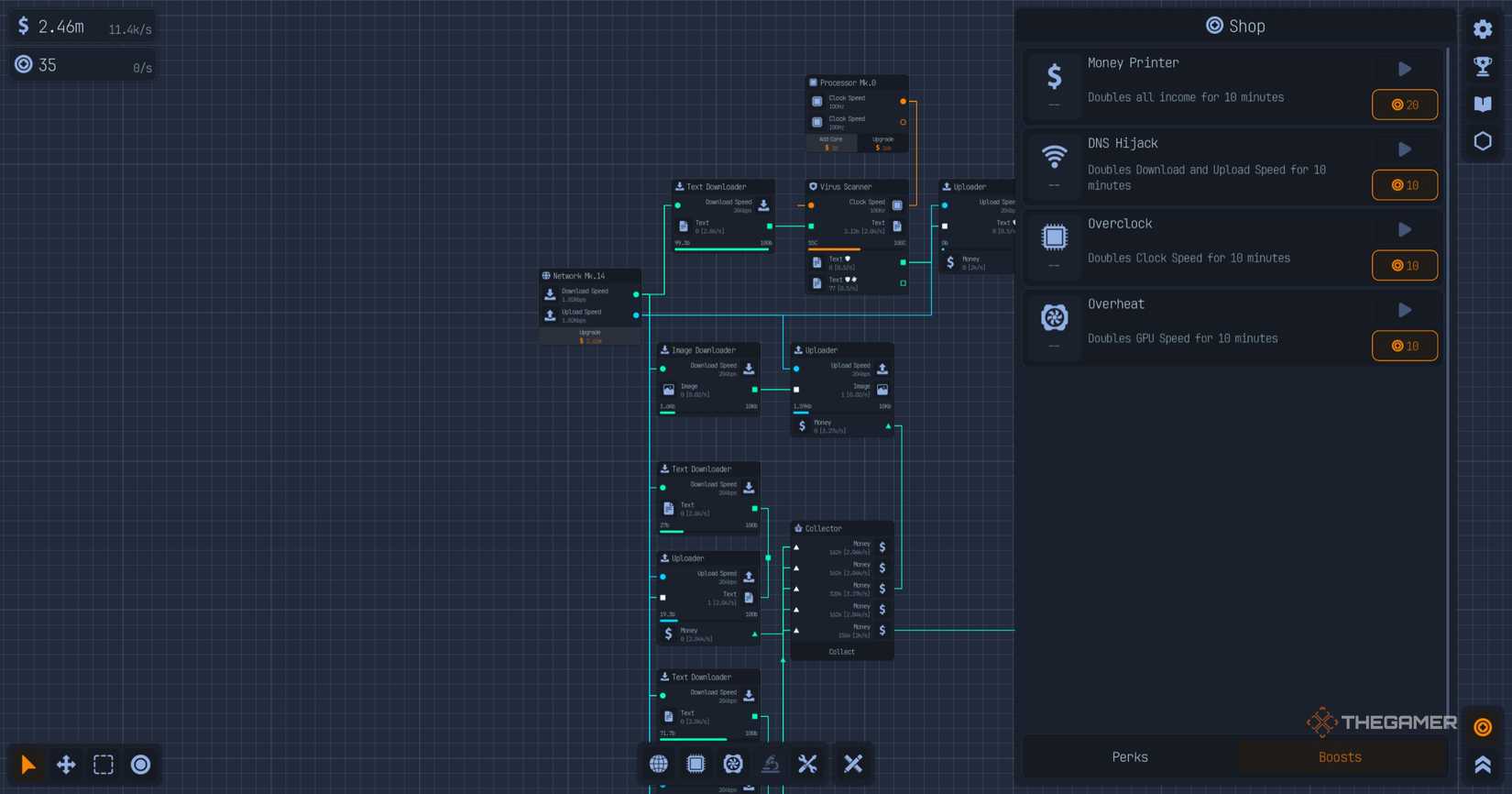Switch to the Perks tab
The height and width of the screenshot is (794, 1512).
1130,757
